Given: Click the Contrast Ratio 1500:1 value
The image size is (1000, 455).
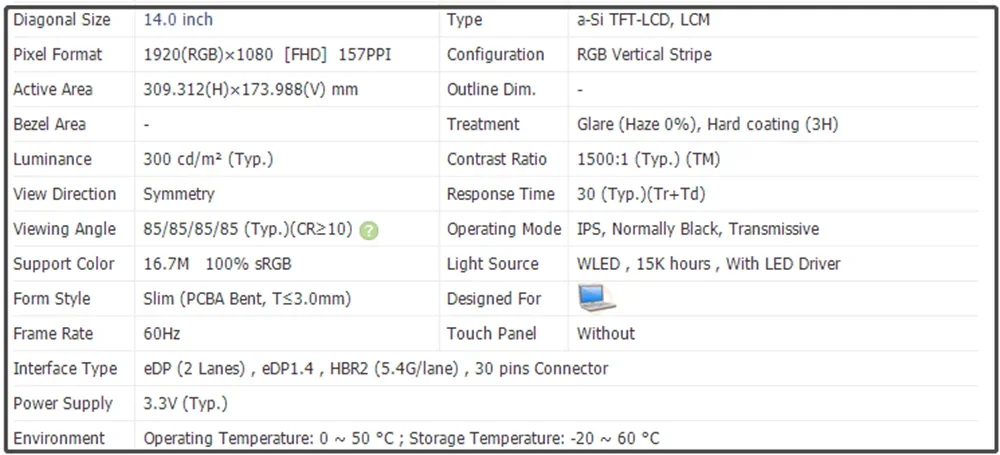Looking at the screenshot, I should pyautogui.click(x=648, y=160).
